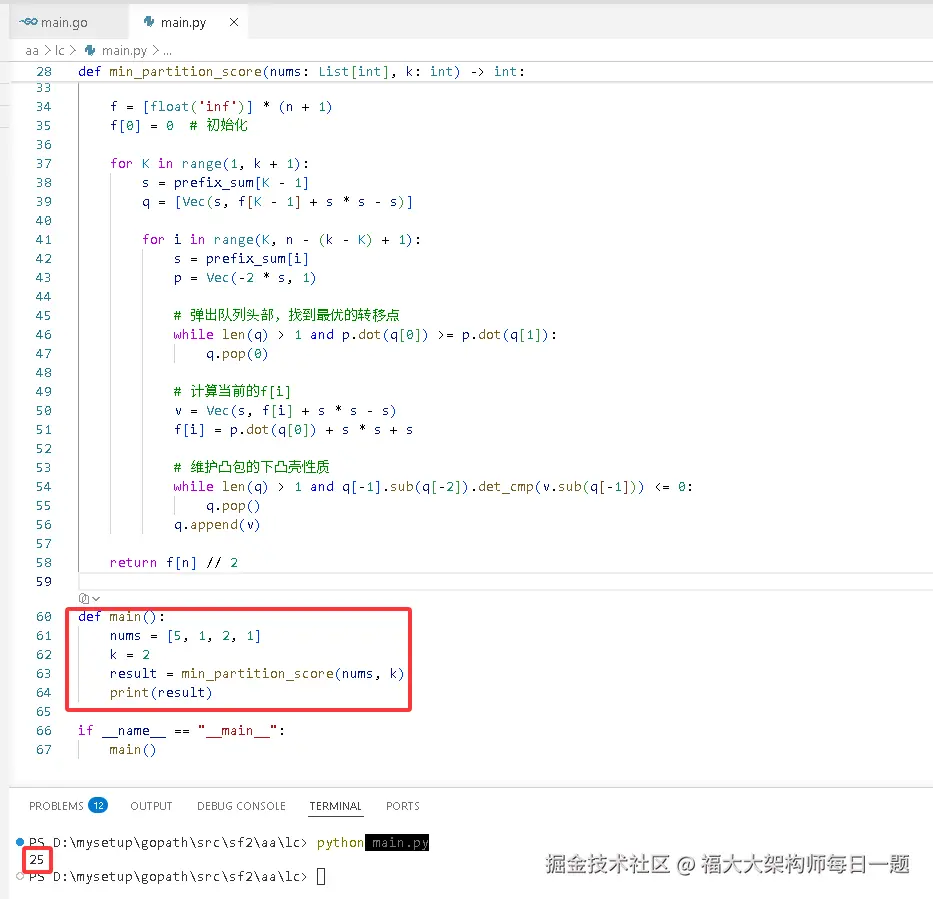Click the code "def main():"
933x899 pixels.
tap(121, 616)
